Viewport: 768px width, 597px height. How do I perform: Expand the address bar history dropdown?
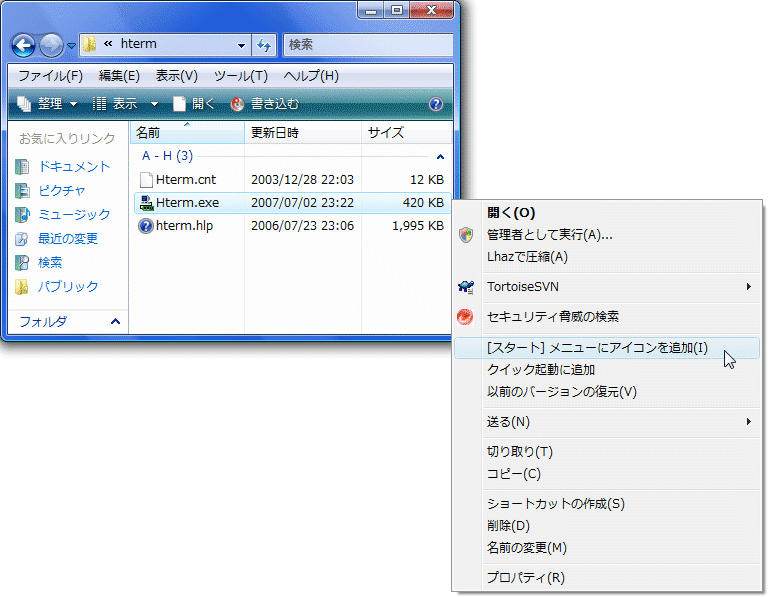[241, 46]
